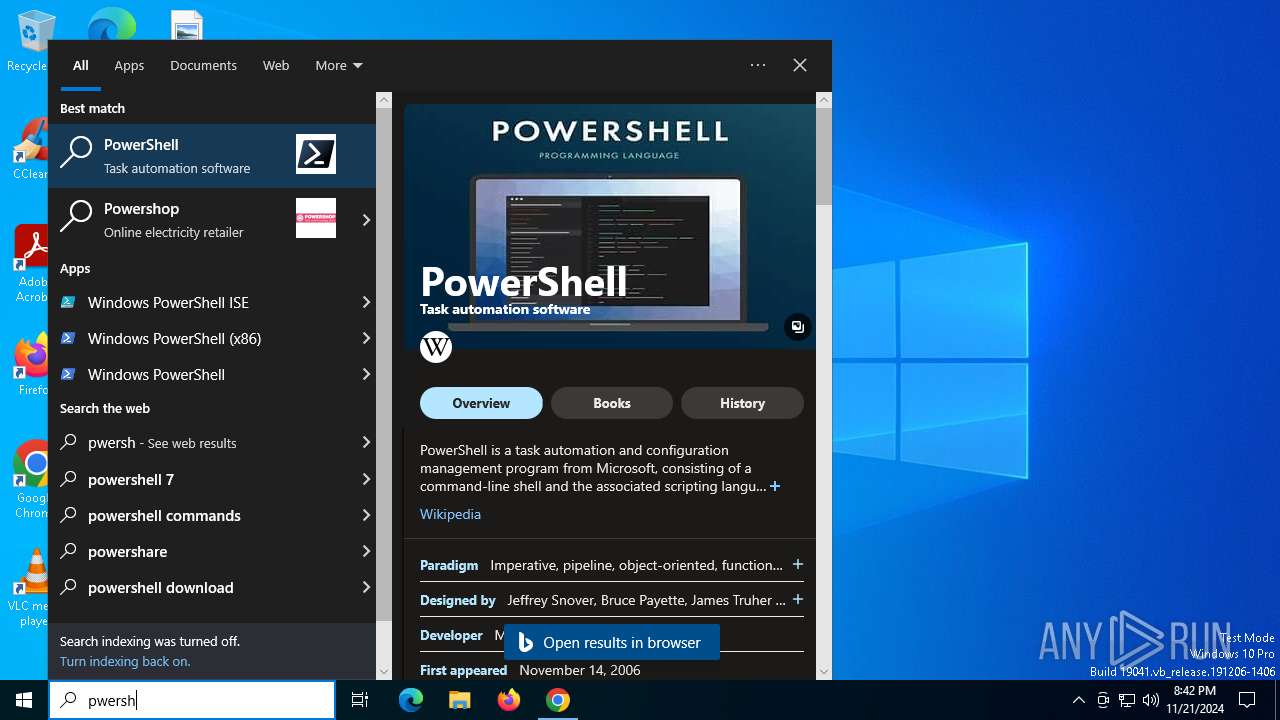Close the search panel
Viewport: 1280px width, 720px height.
800,65
